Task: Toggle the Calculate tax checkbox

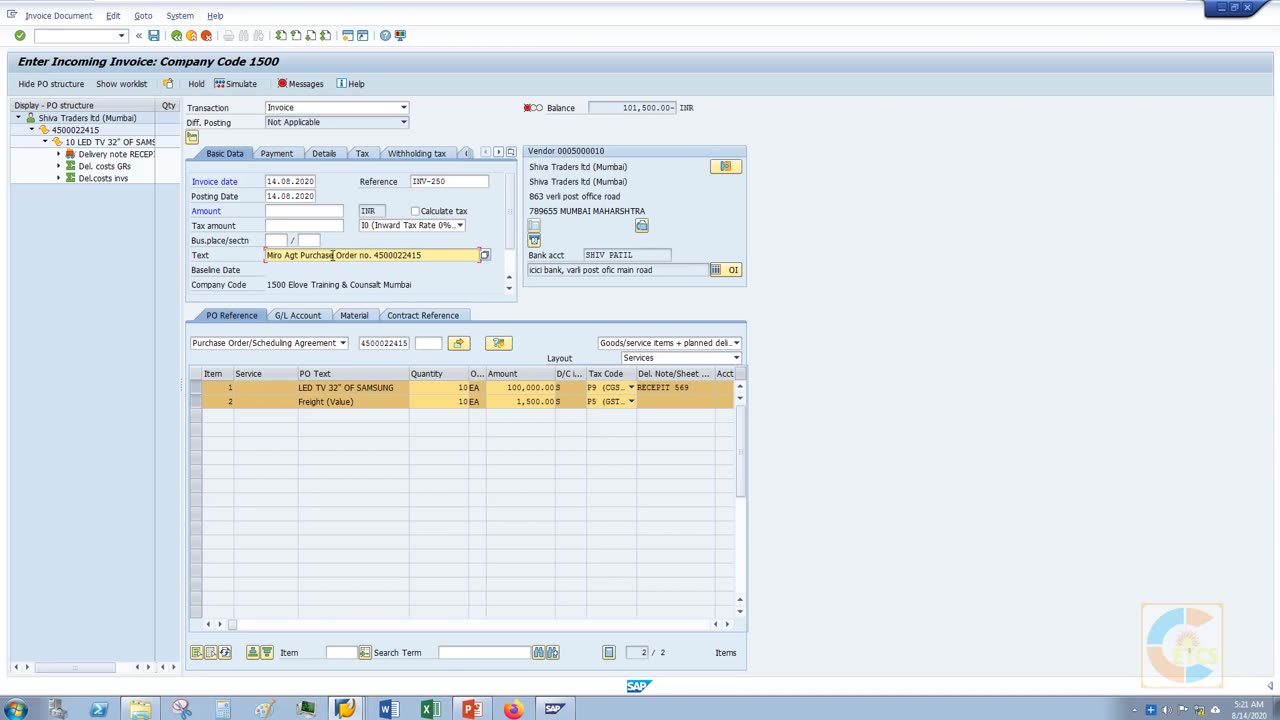Action: point(415,211)
